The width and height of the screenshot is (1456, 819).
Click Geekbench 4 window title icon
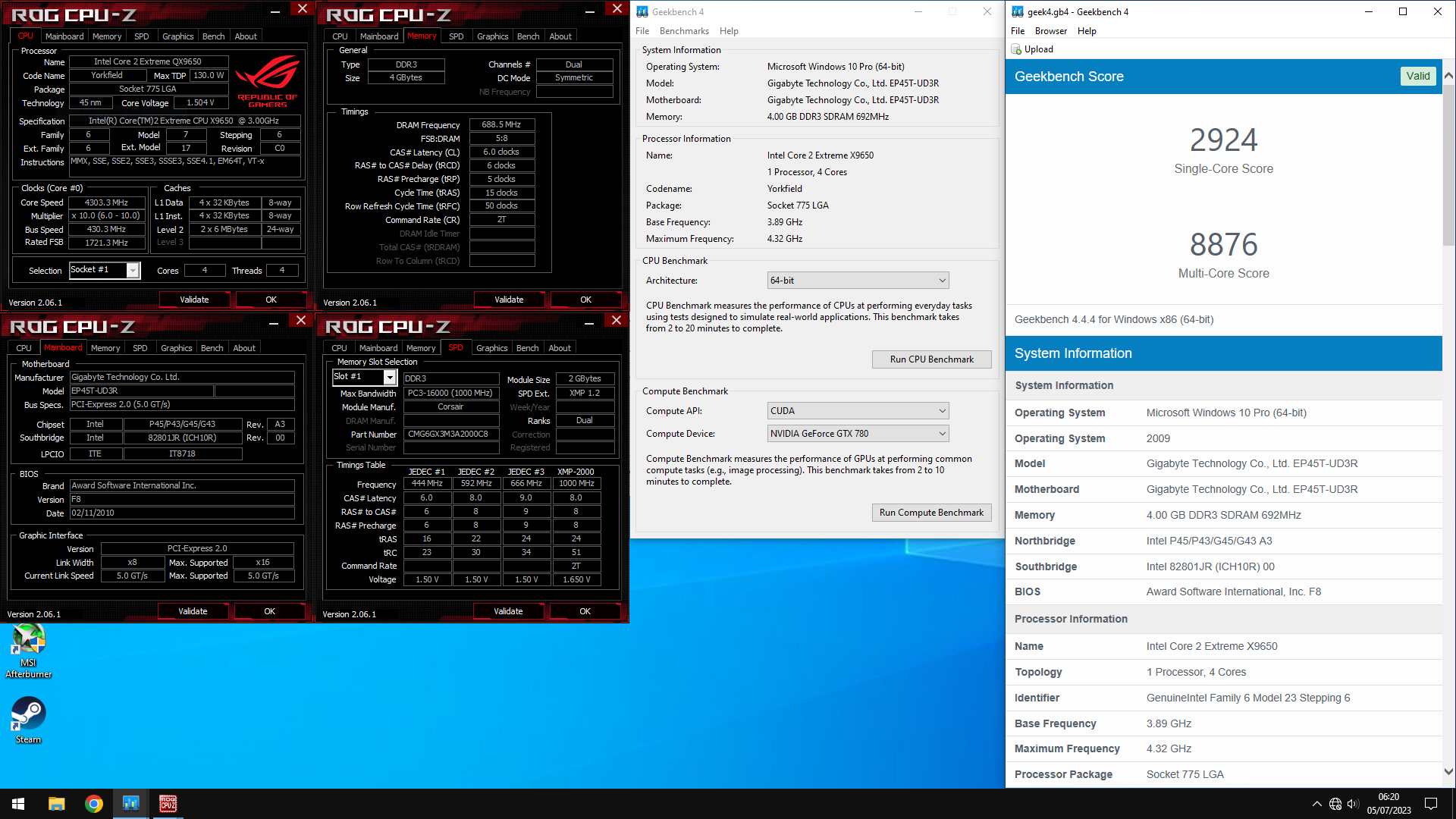click(642, 11)
